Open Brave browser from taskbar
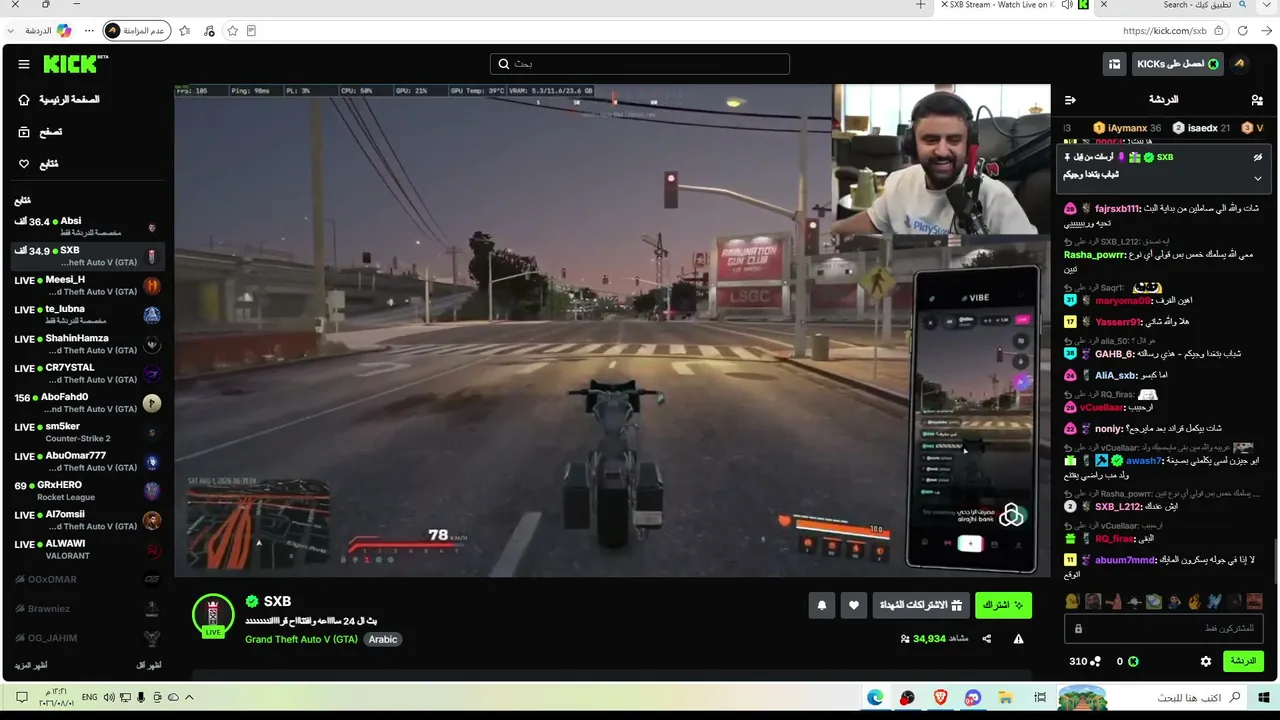This screenshot has width=1280, height=720. [x=939, y=697]
